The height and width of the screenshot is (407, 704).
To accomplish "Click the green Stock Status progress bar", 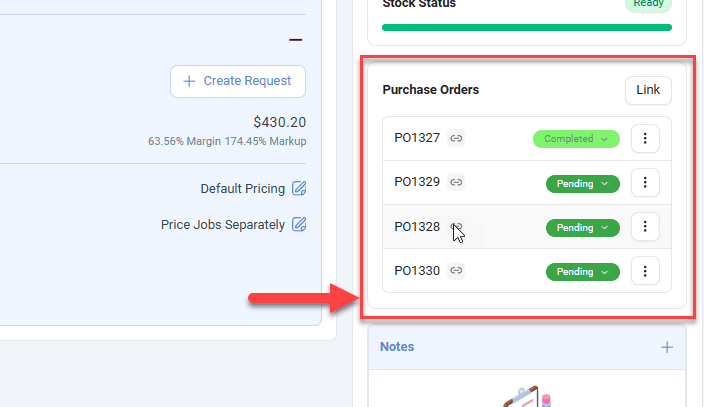I will [x=527, y=27].
